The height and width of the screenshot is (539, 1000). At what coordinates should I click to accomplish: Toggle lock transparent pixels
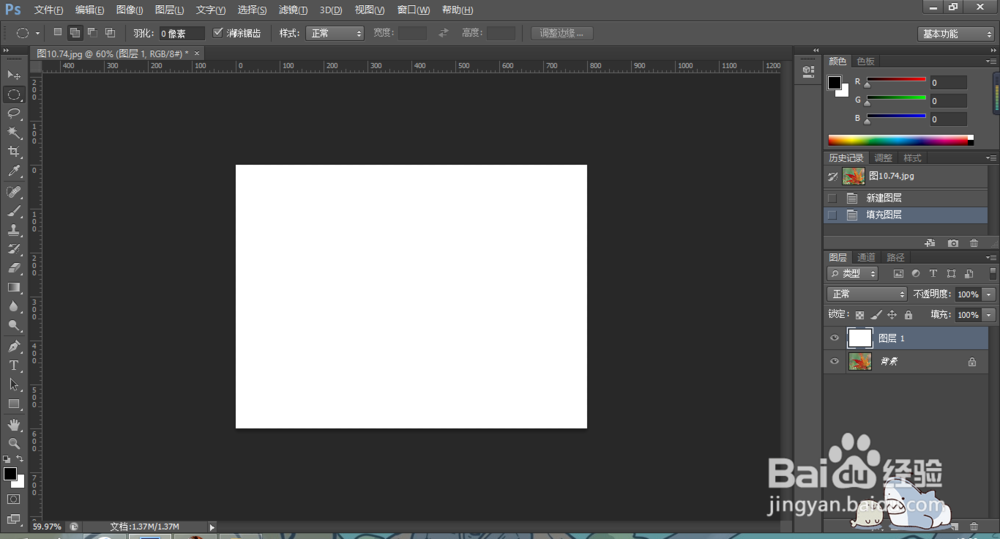[x=860, y=314]
